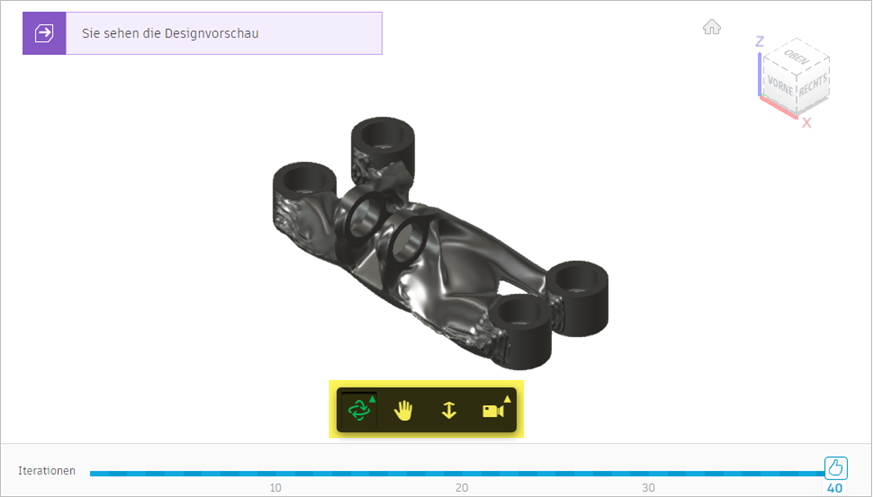The image size is (873, 497).
Task: Select the Pan hand tool
Action: click(x=403, y=411)
